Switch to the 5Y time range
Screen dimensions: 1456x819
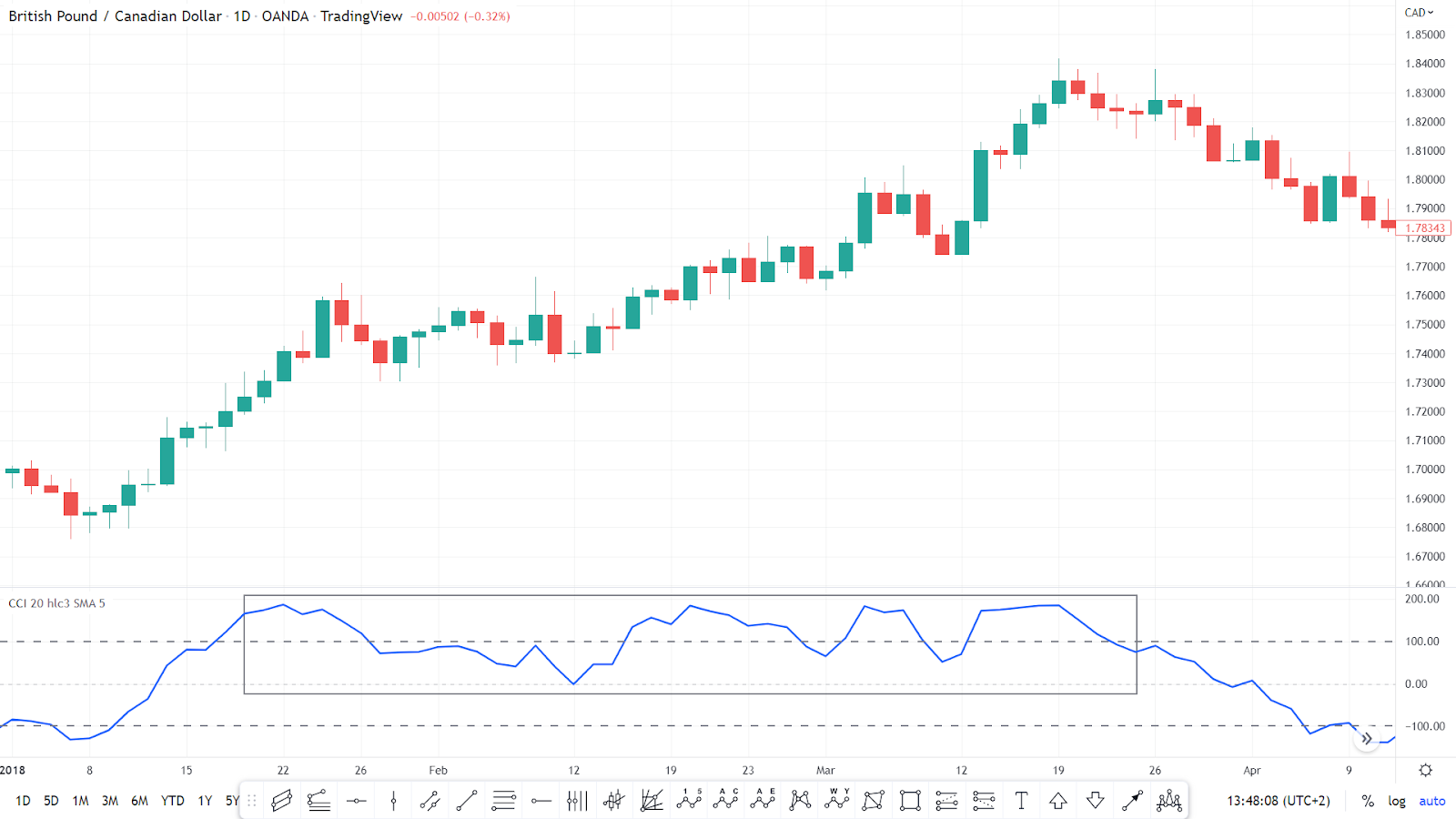tap(232, 801)
